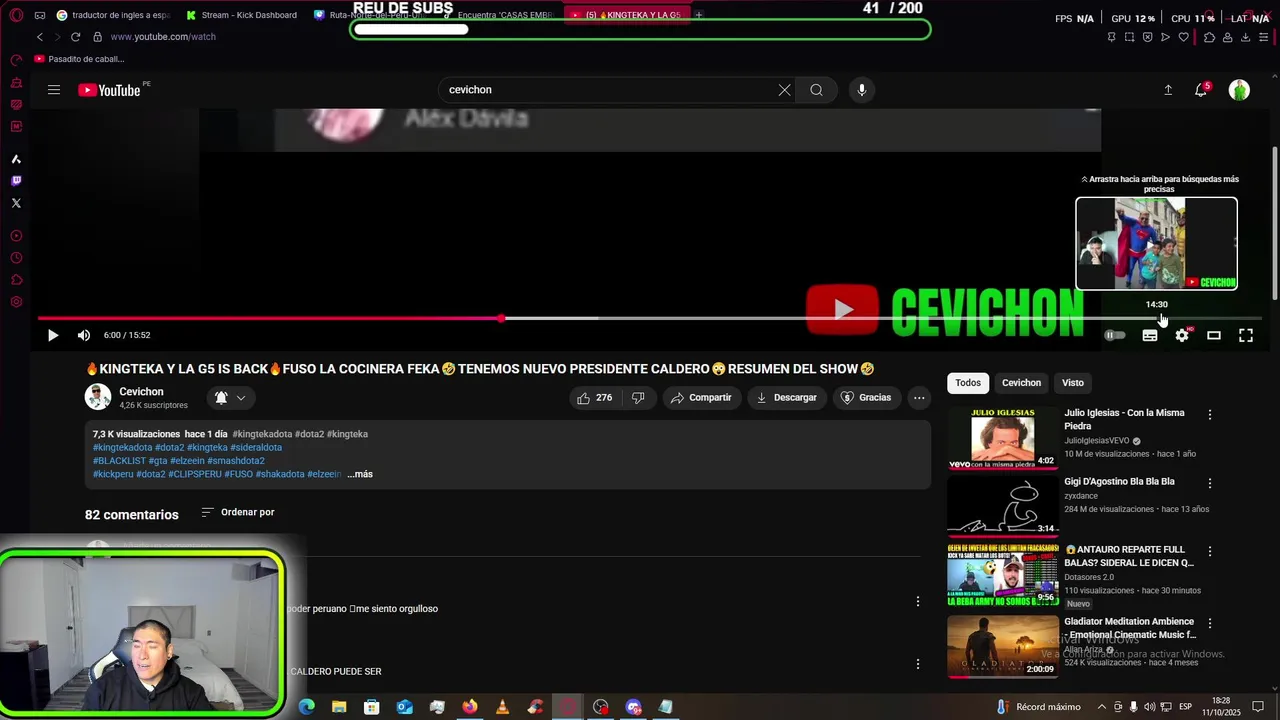Open the account avatar menu

[1239, 90]
